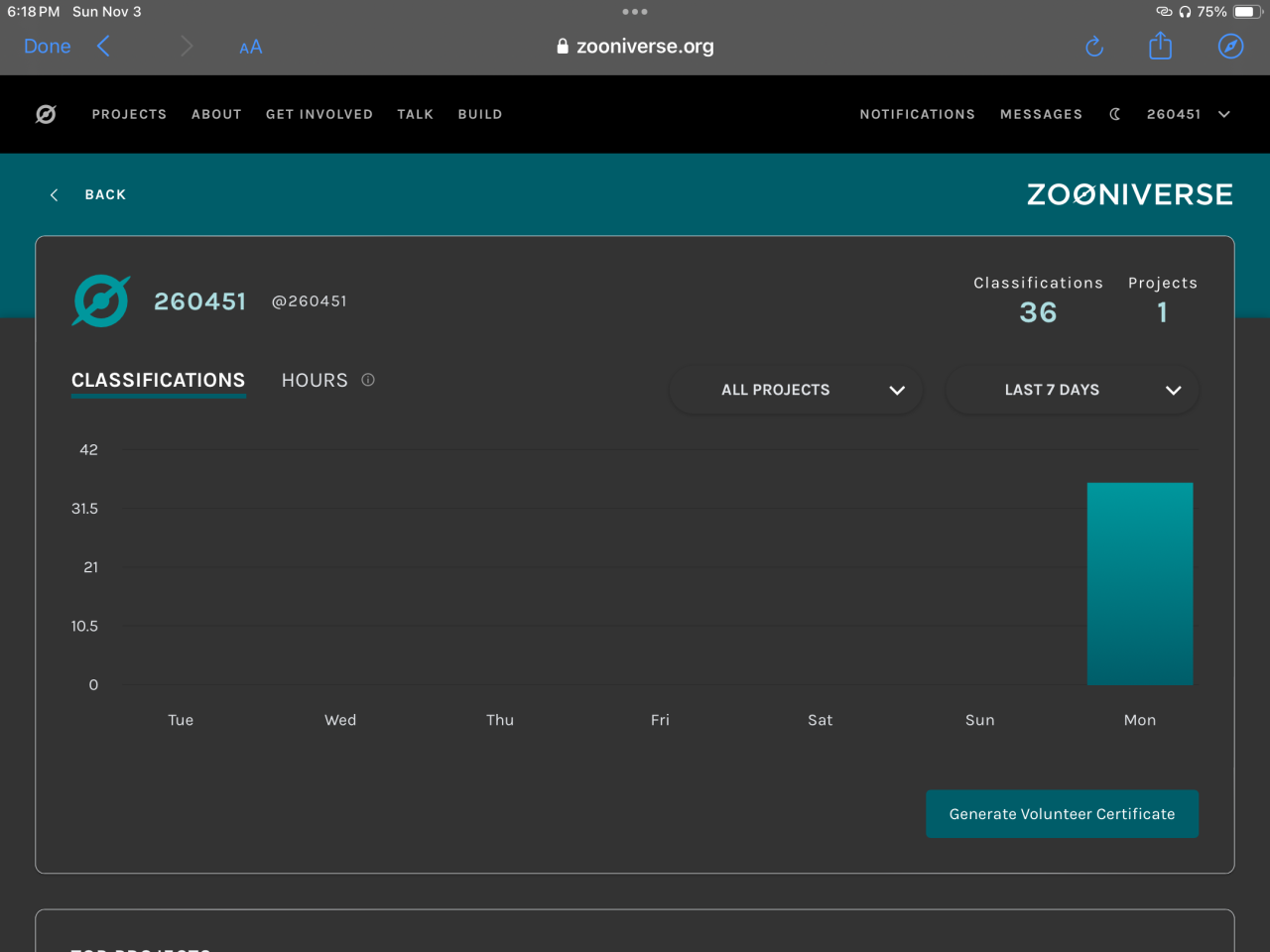The width and height of the screenshot is (1270, 952).
Task: Click the user avatar icon for 260451
Action: (101, 301)
